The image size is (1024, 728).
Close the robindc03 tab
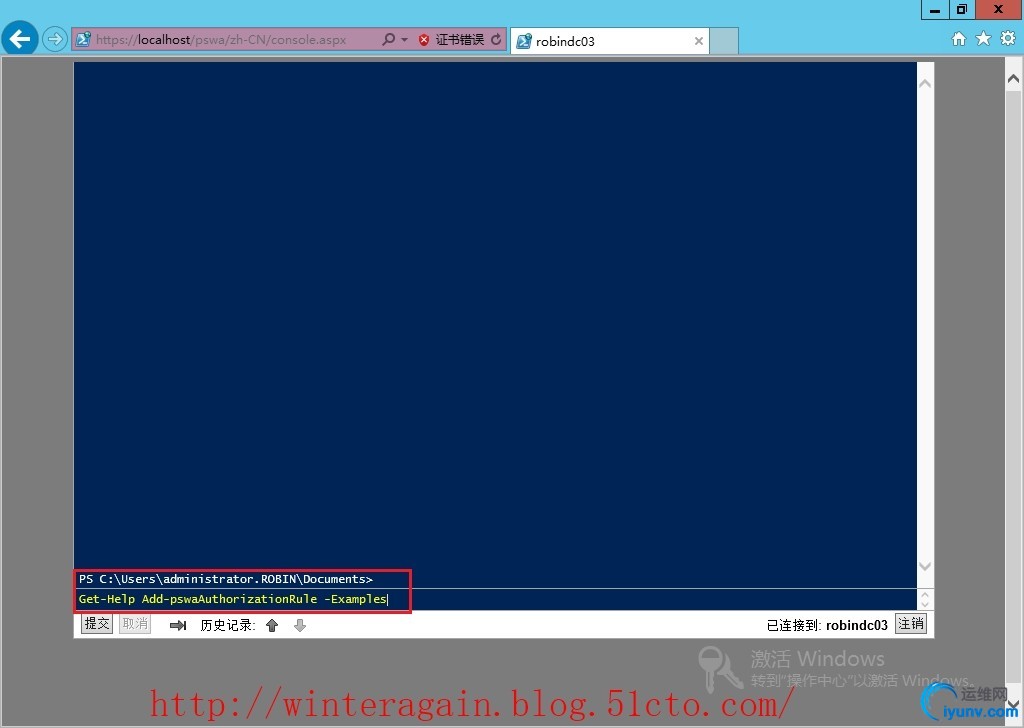tap(699, 41)
